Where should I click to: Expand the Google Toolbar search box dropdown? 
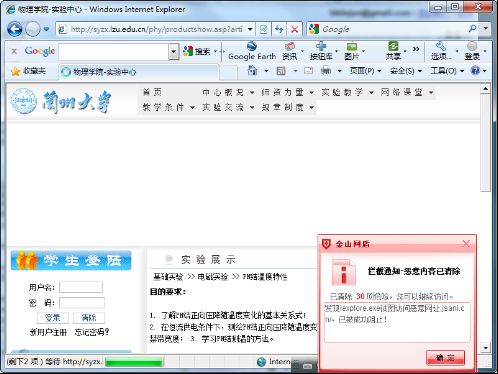point(174,52)
